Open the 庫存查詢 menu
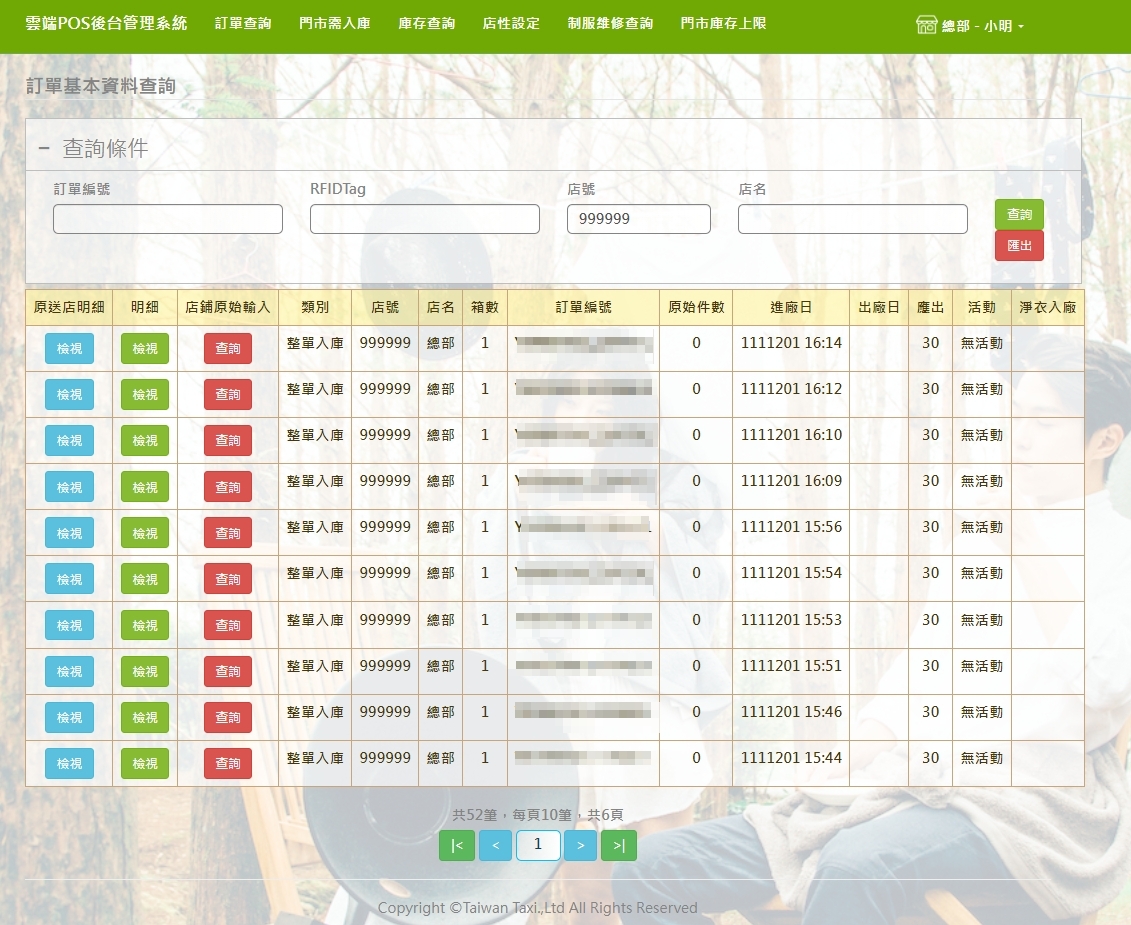 [x=427, y=23]
